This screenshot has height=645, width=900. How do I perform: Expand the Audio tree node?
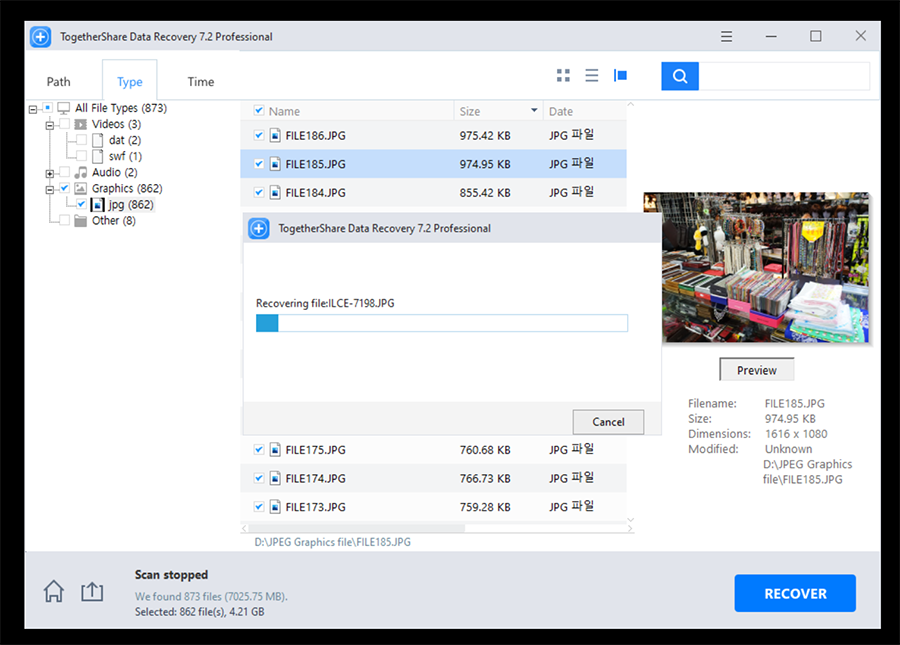click(50, 173)
